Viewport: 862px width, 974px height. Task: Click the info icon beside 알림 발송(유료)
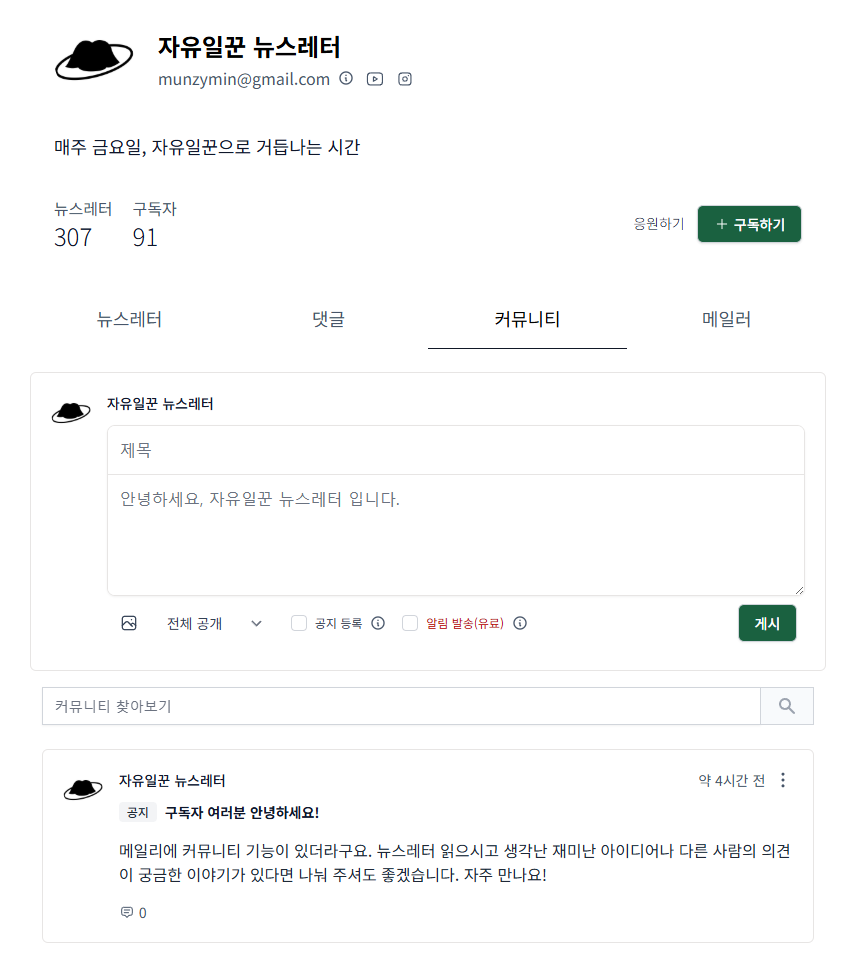coord(520,623)
